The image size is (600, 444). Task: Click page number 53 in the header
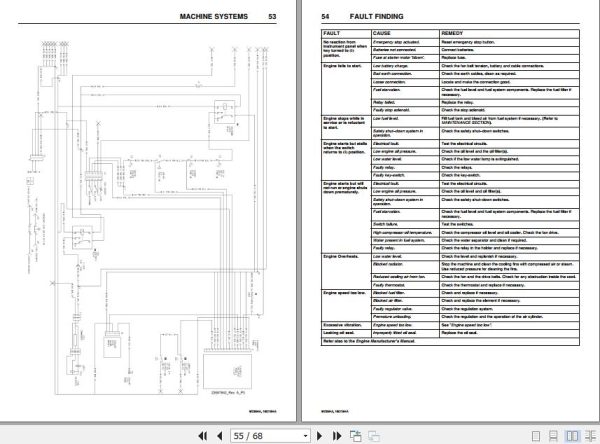tap(272, 16)
